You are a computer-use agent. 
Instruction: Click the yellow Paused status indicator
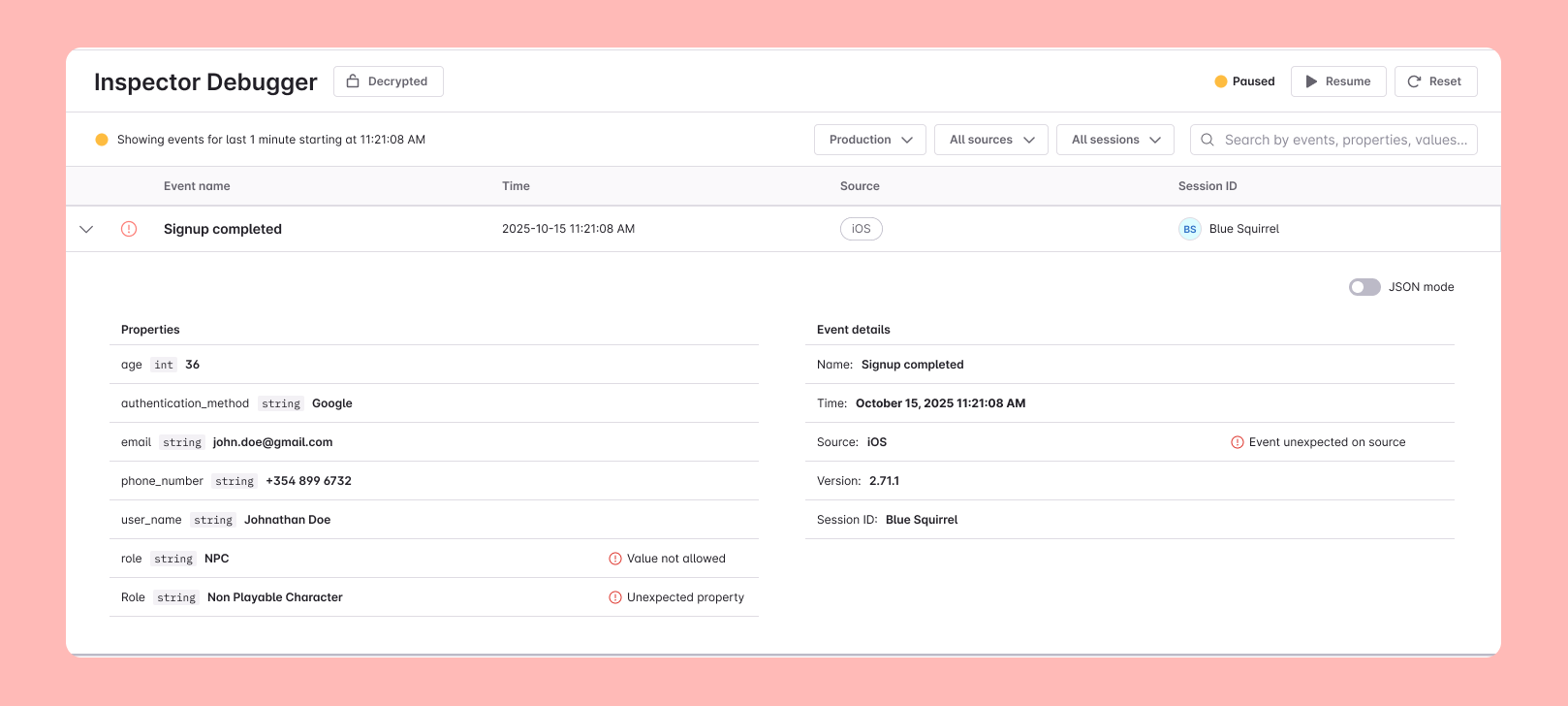coord(1221,81)
